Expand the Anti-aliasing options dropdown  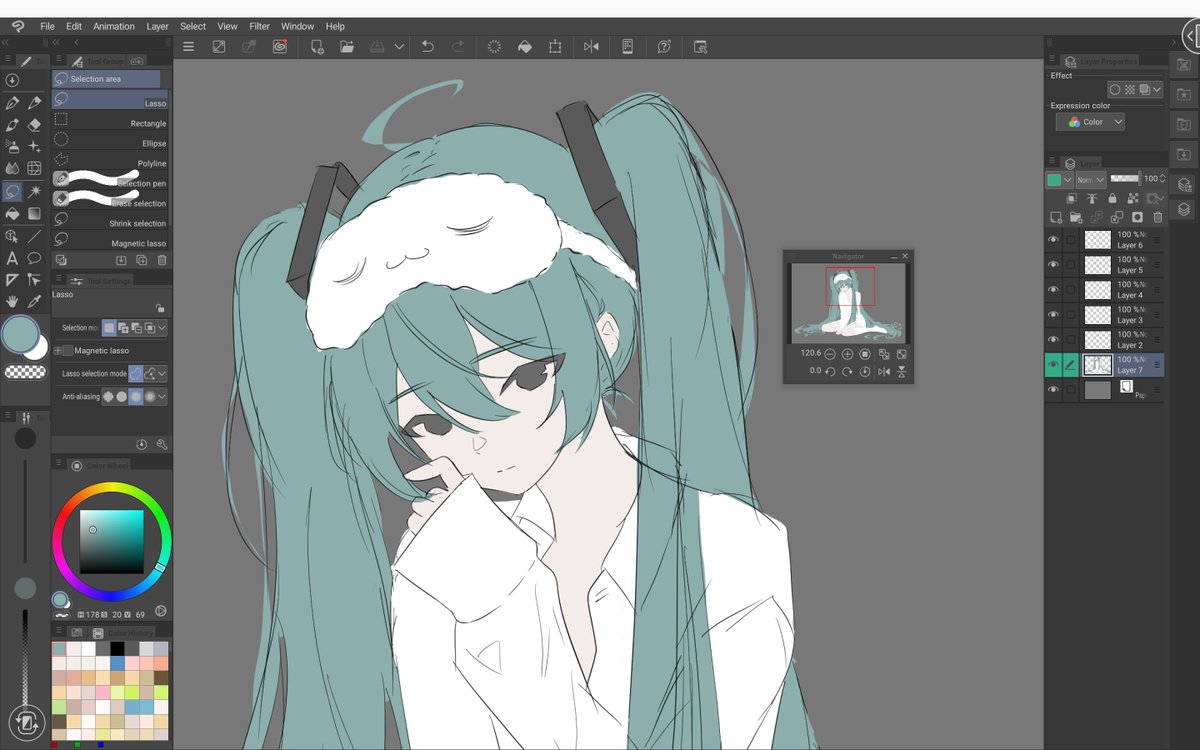pos(161,397)
